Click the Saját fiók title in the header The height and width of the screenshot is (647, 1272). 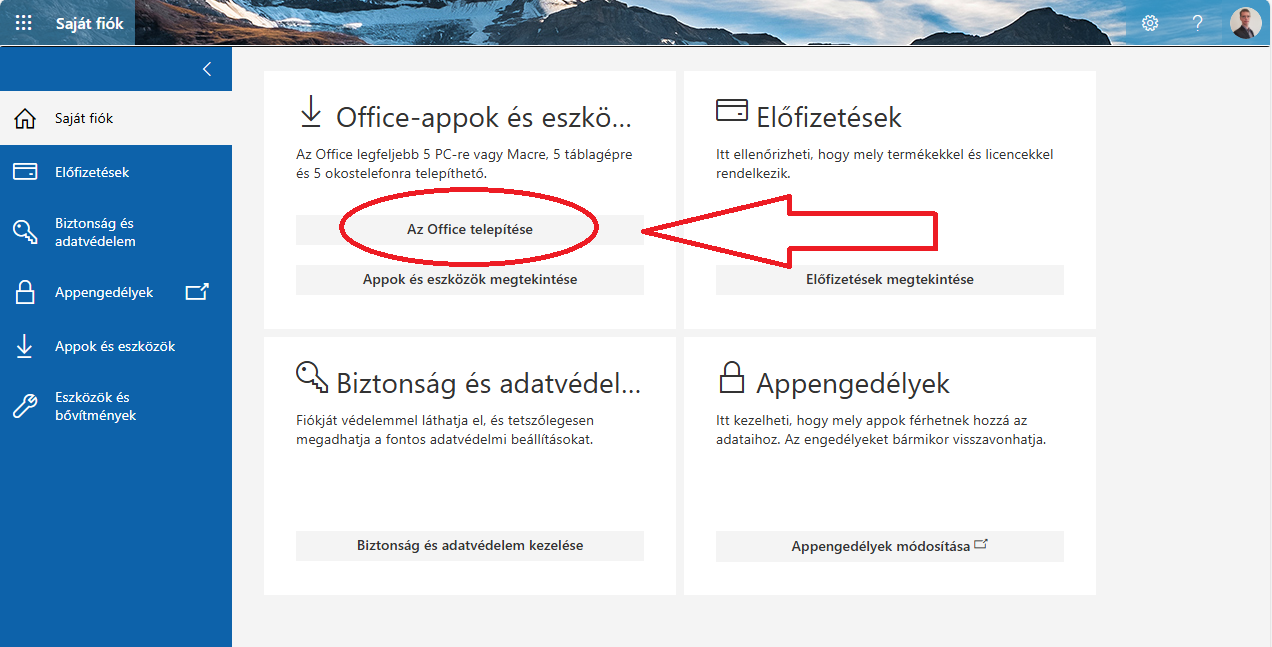[x=90, y=23]
